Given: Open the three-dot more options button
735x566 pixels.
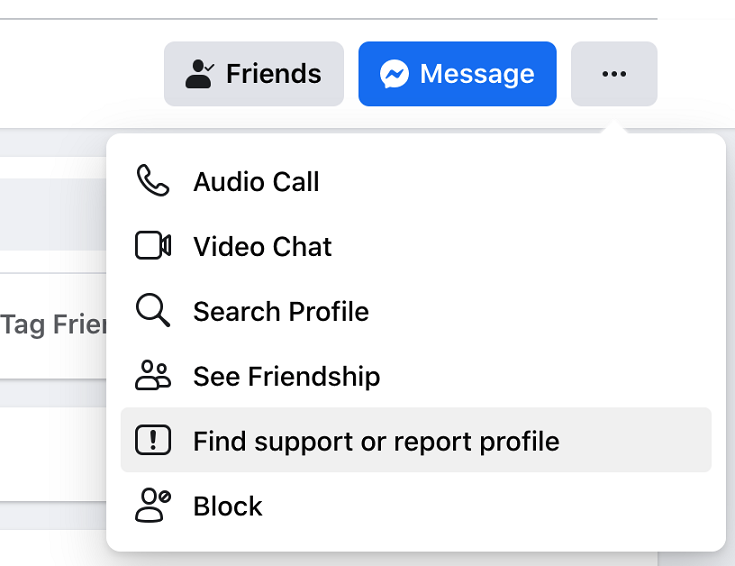Looking at the screenshot, I should click(x=614, y=74).
